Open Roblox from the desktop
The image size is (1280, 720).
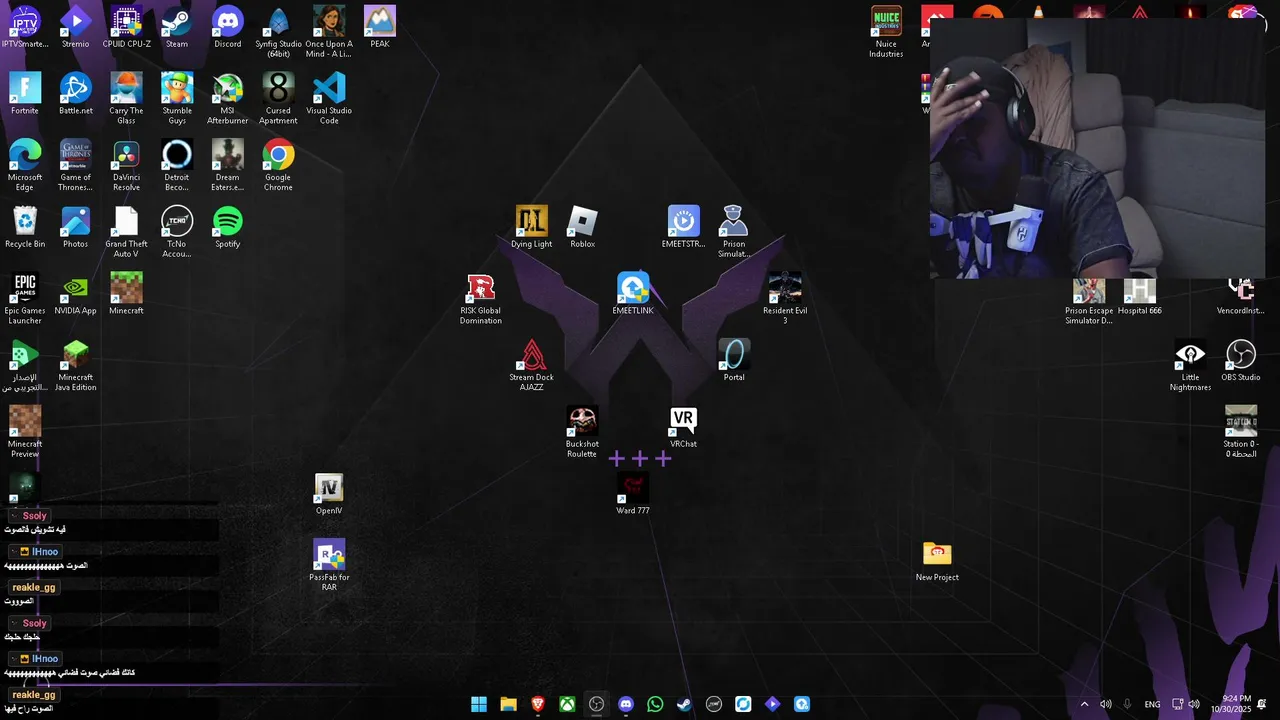point(582,228)
